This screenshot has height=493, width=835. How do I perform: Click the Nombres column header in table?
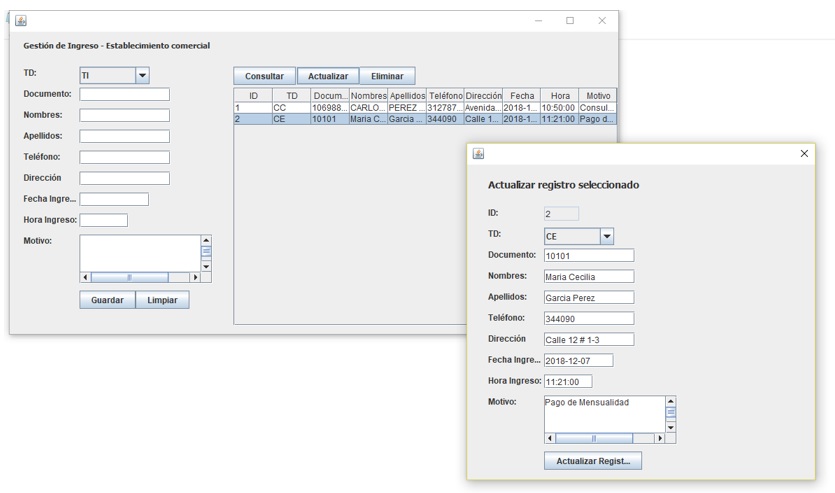tap(369, 96)
